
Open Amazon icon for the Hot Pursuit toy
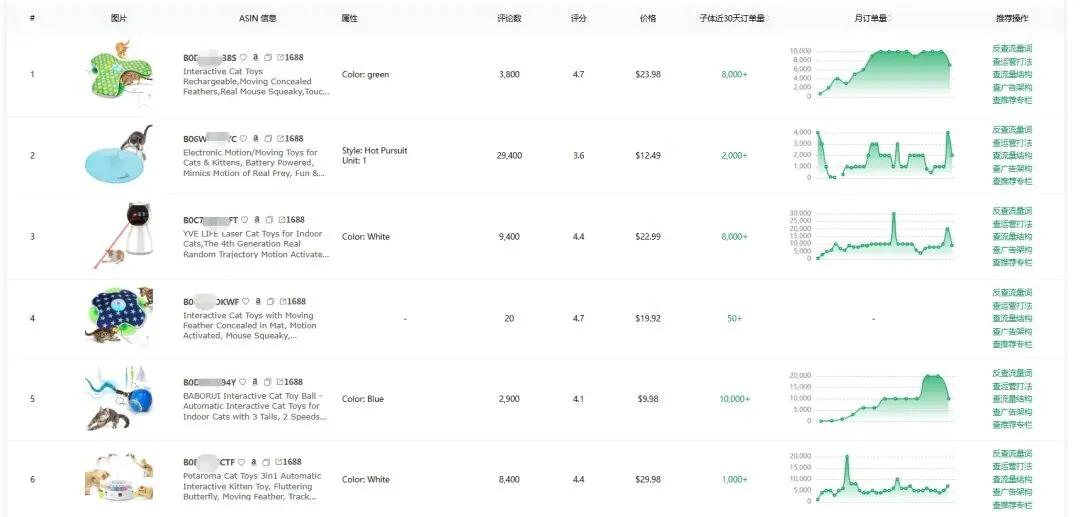255,139
